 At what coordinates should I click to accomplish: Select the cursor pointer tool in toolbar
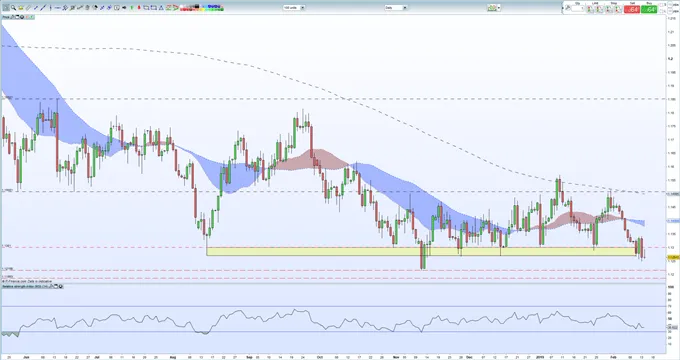(6, 7)
